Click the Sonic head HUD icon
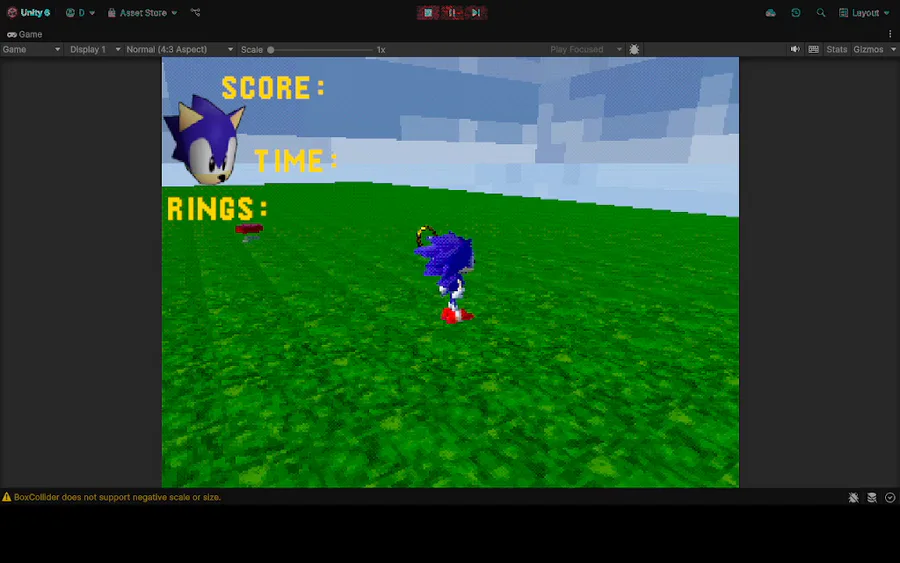 click(x=204, y=139)
